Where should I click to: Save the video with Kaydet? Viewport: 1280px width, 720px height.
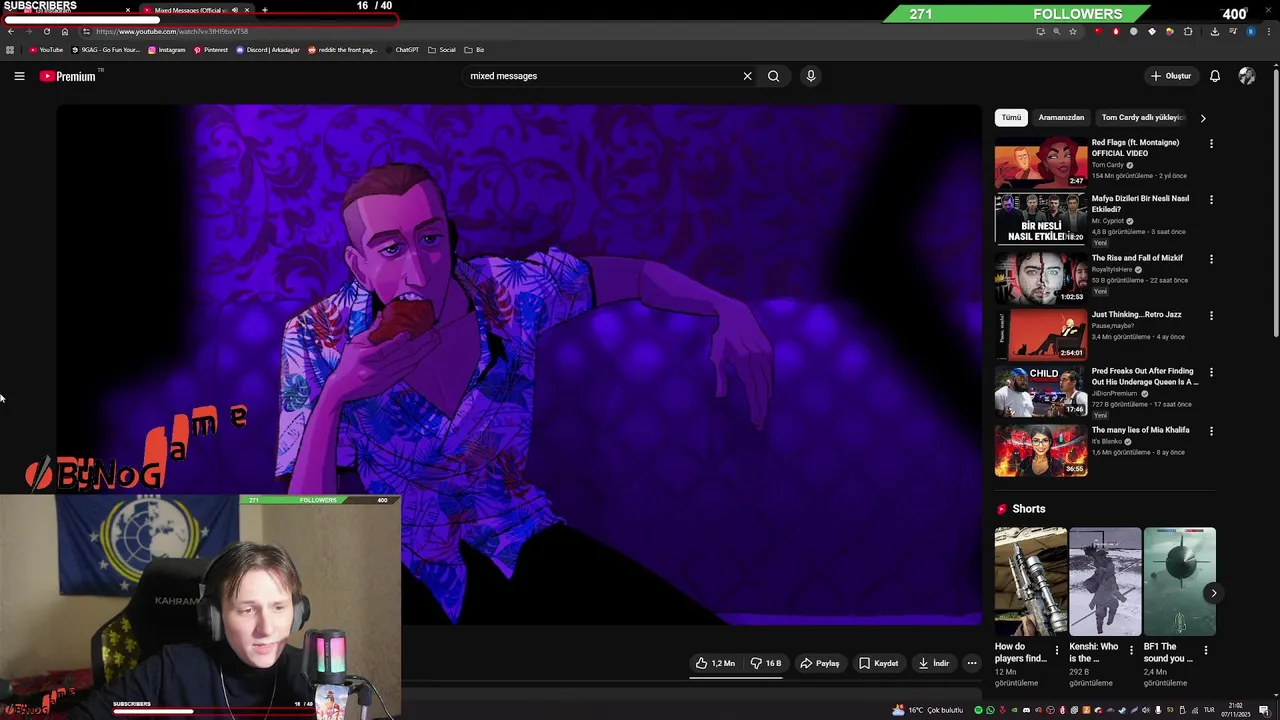click(x=879, y=663)
